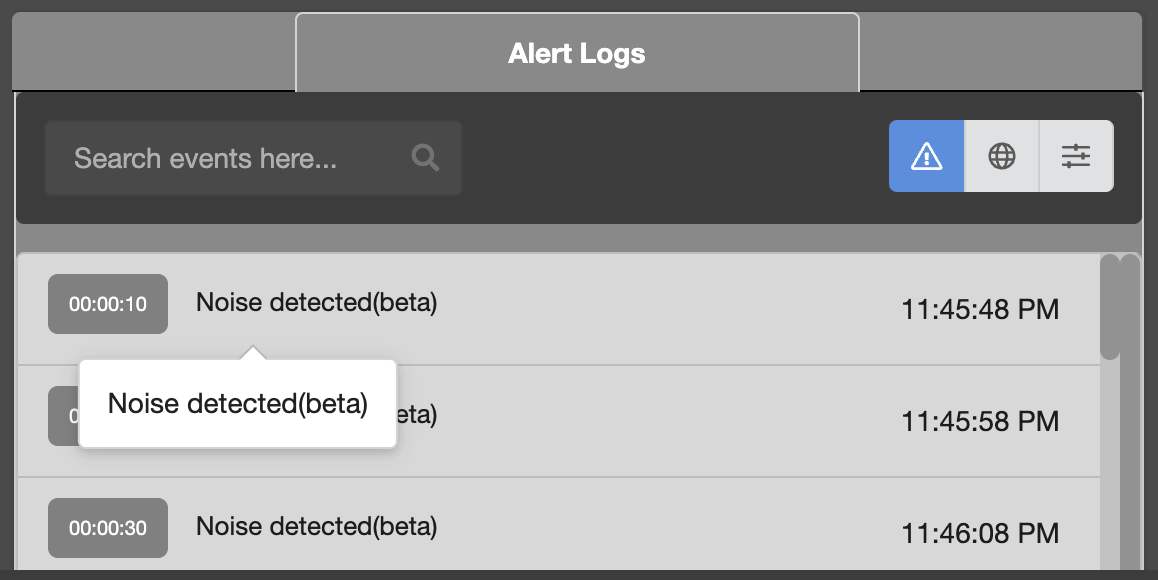Viewport: 1158px width, 580px height.
Task: Click the magnifying glass search icon
Action: pos(426,158)
